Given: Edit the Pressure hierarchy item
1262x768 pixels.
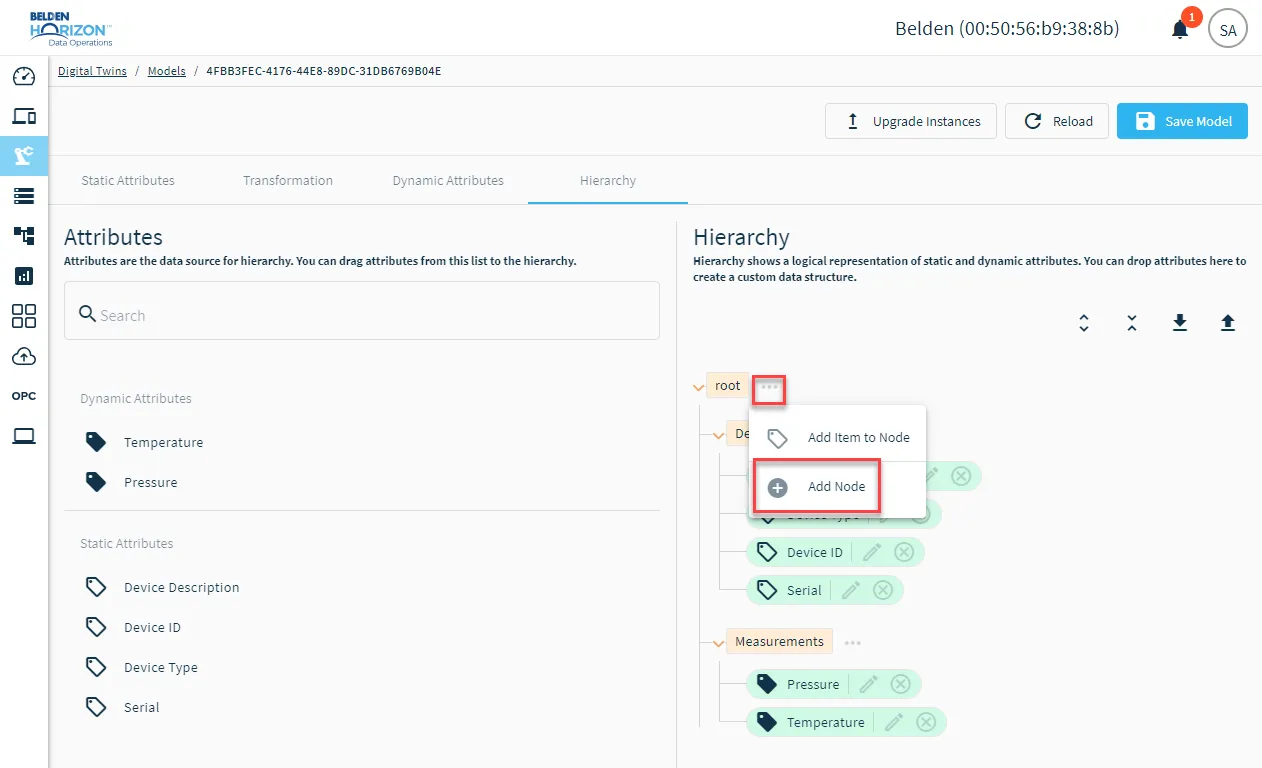Looking at the screenshot, I should coord(869,684).
